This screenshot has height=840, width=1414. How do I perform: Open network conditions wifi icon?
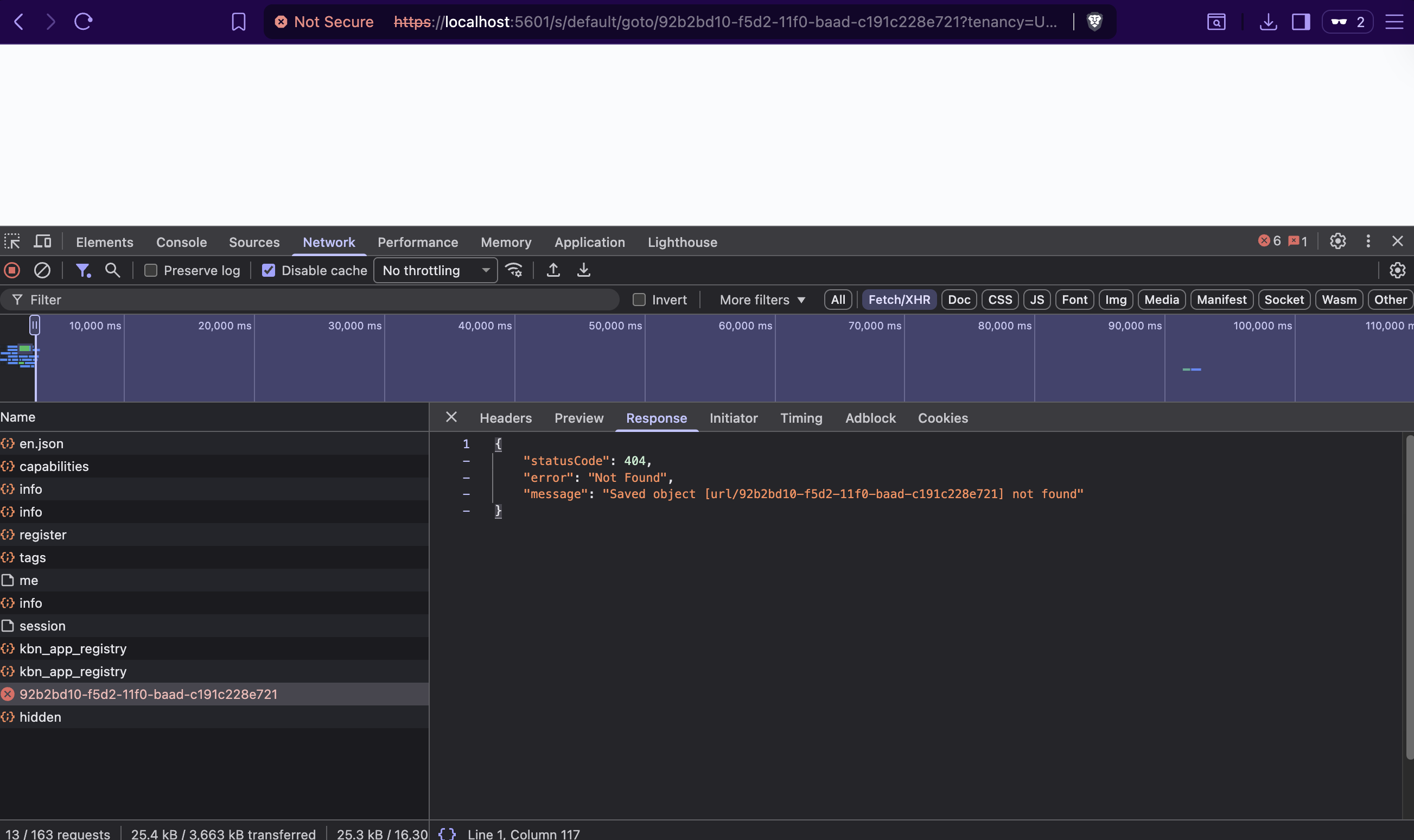pos(514,271)
